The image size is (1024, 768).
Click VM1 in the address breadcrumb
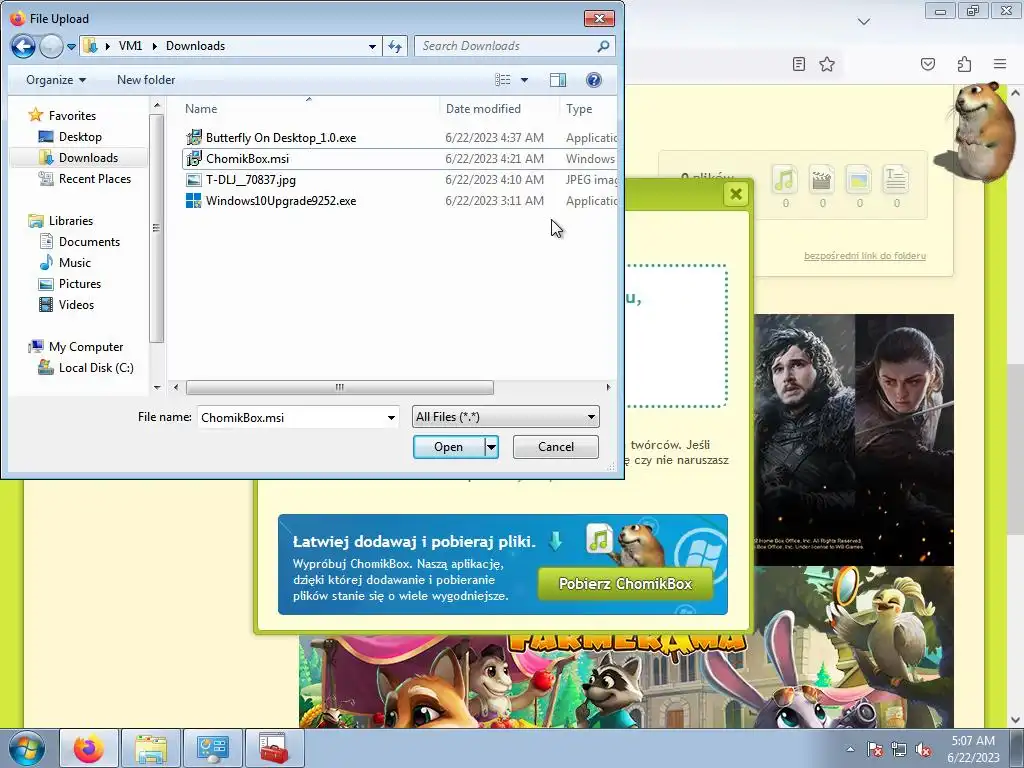[x=130, y=46]
